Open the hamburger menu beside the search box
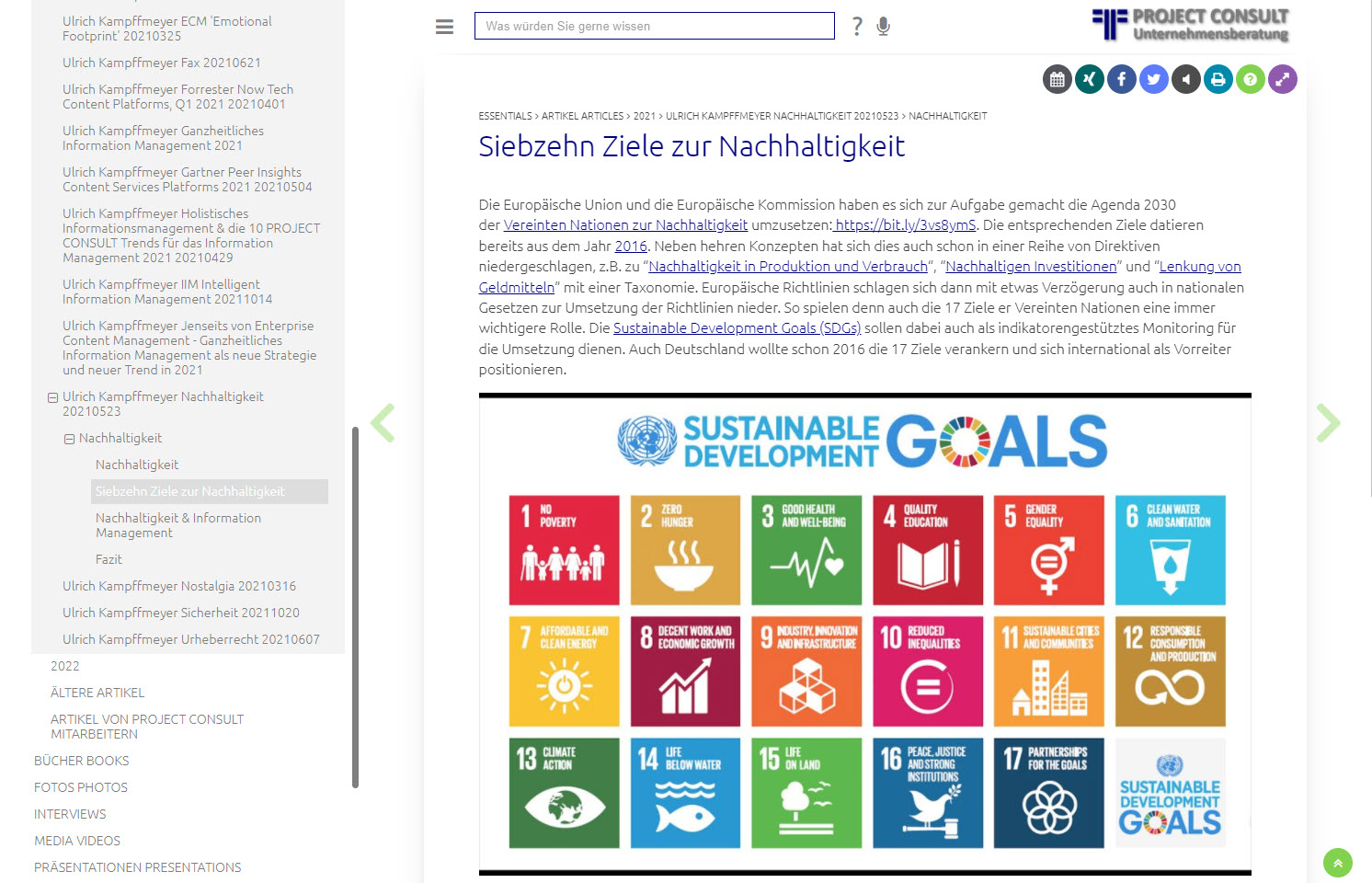 click(444, 27)
